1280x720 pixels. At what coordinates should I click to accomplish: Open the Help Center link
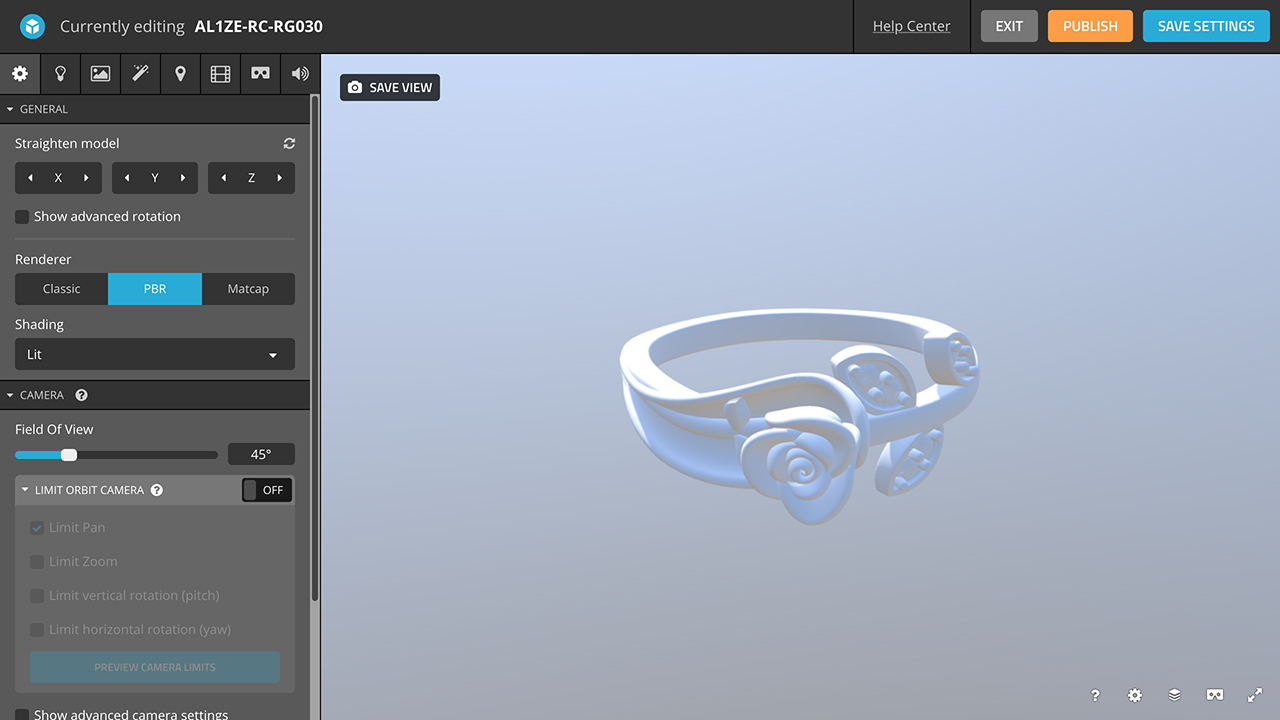click(911, 26)
